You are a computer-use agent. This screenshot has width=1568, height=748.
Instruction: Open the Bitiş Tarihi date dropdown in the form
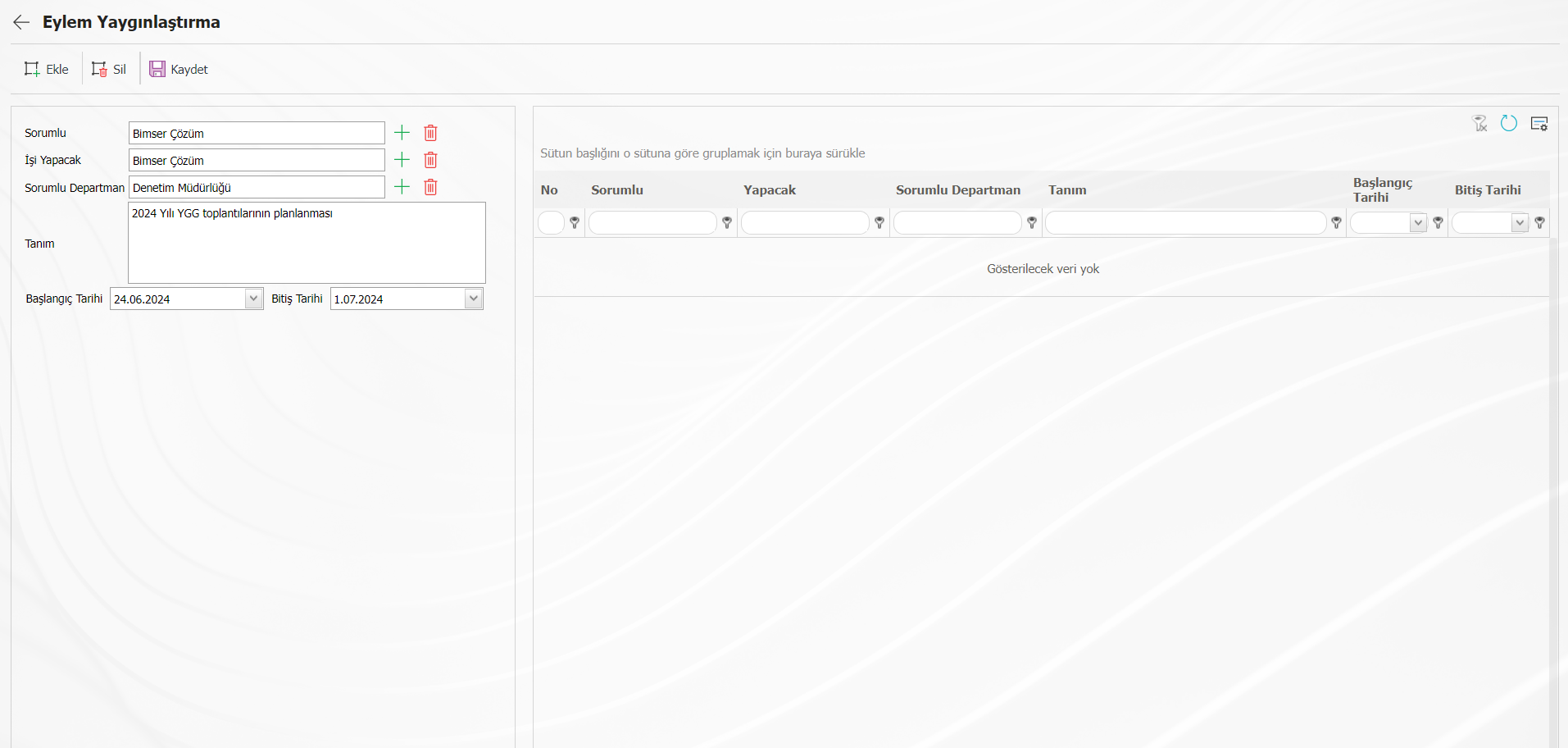coord(473,299)
